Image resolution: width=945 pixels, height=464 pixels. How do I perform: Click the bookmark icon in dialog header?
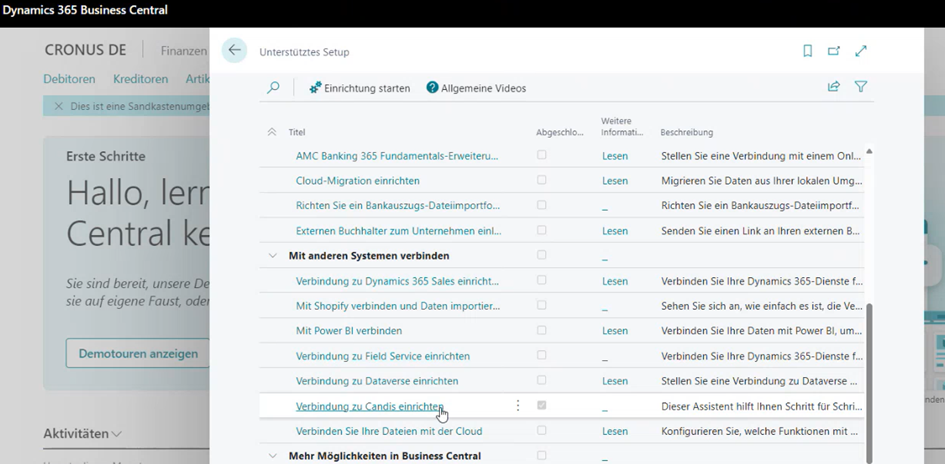(x=808, y=51)
